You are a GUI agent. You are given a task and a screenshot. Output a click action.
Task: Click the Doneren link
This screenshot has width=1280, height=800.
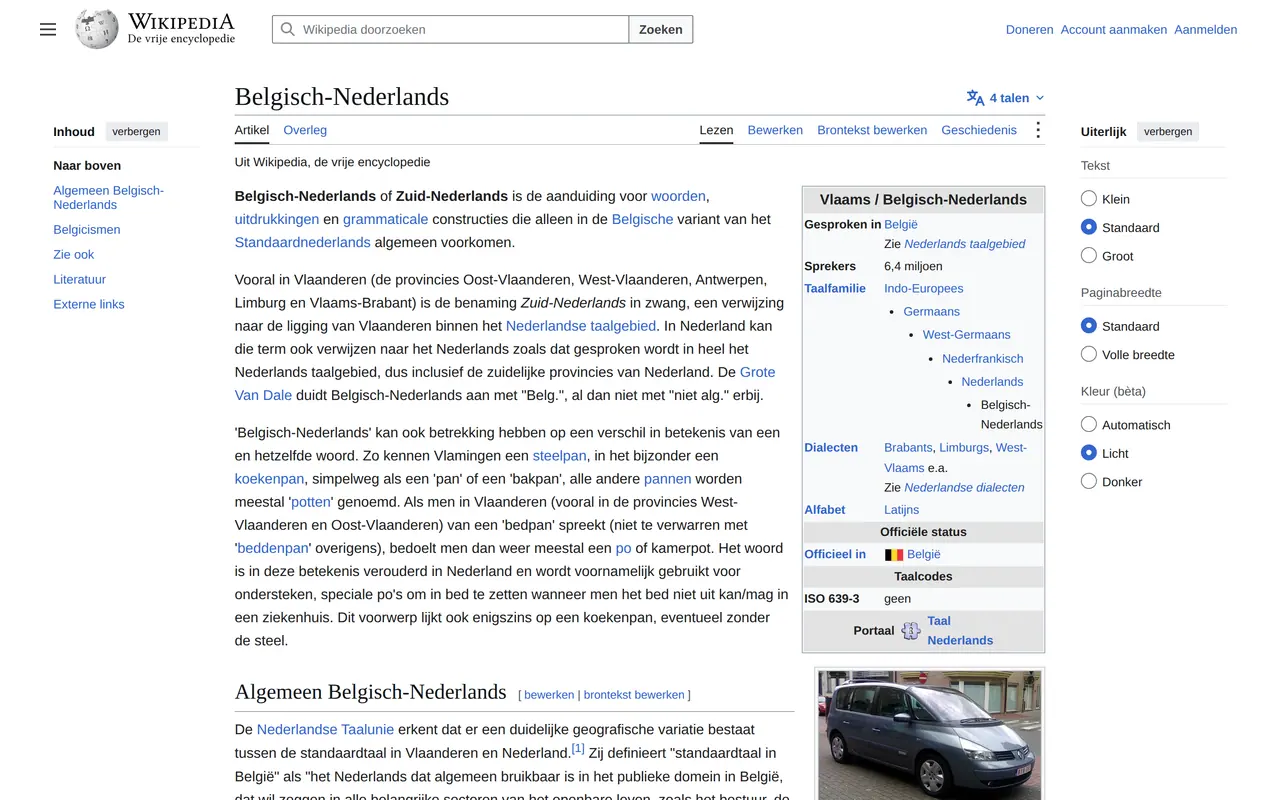coord(1029,29)
